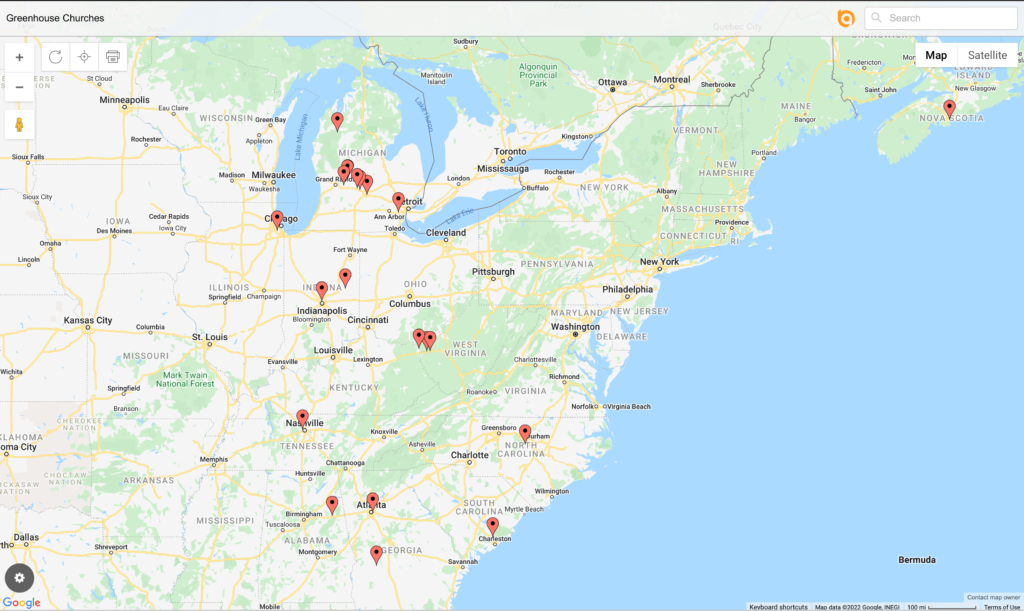
Task: Click the St. Louis city label
Action: point(210,337)
